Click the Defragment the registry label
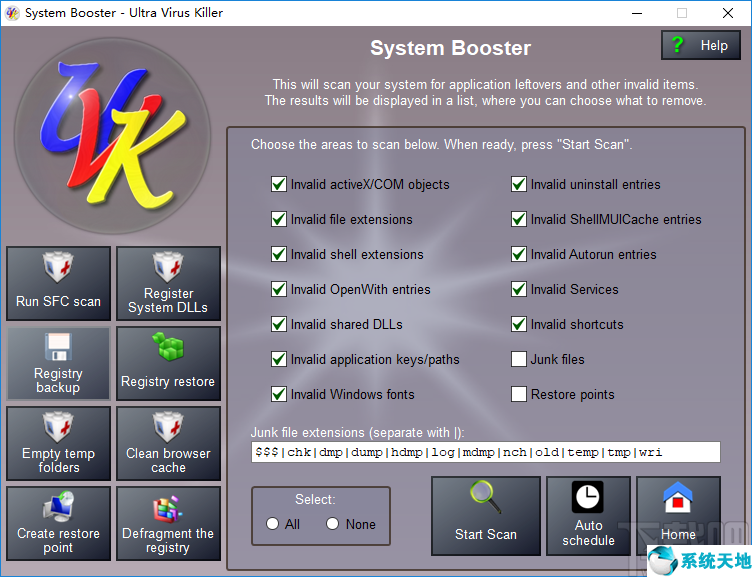This screenshot has width=752, height=577. coord(168,541)
